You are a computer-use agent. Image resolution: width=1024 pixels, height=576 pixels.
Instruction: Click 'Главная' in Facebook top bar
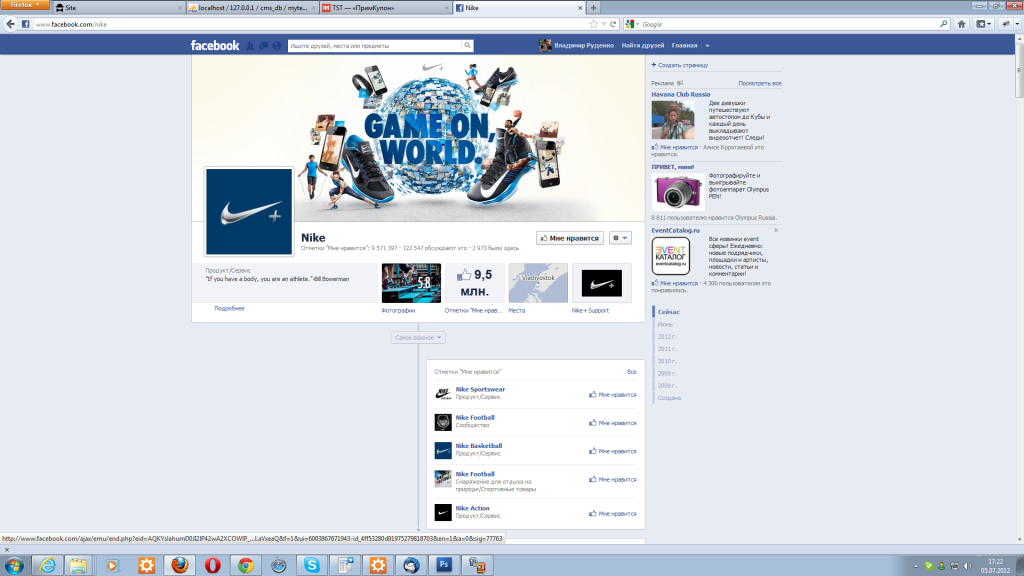point(684,46)
